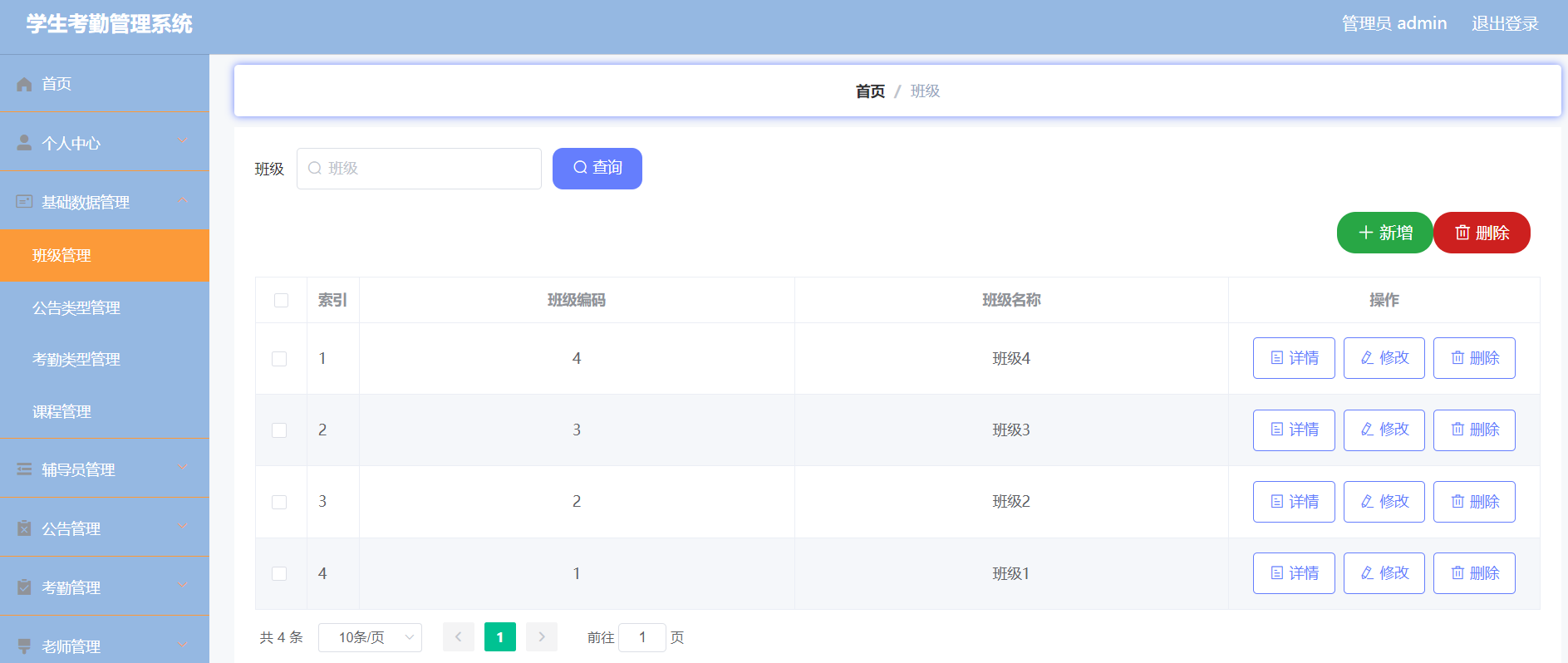Click the 班级 breadcrumb text
This screenshot has height=663, width=1568.
925,91
